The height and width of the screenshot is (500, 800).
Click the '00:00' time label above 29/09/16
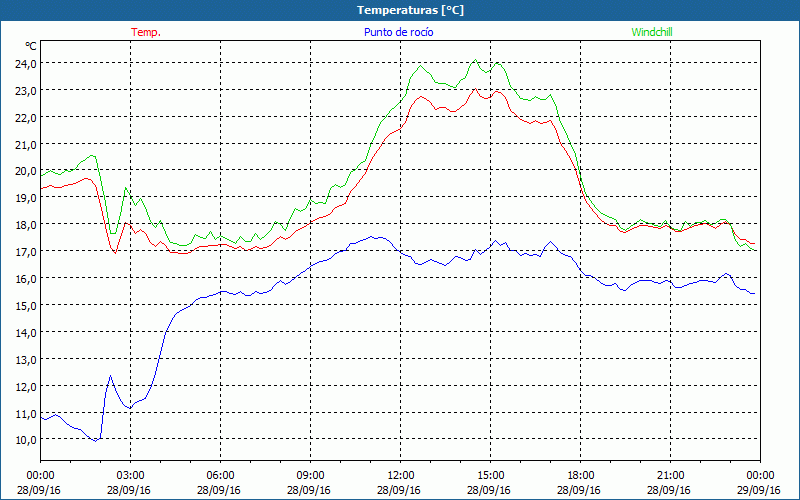tap(760, 476)
